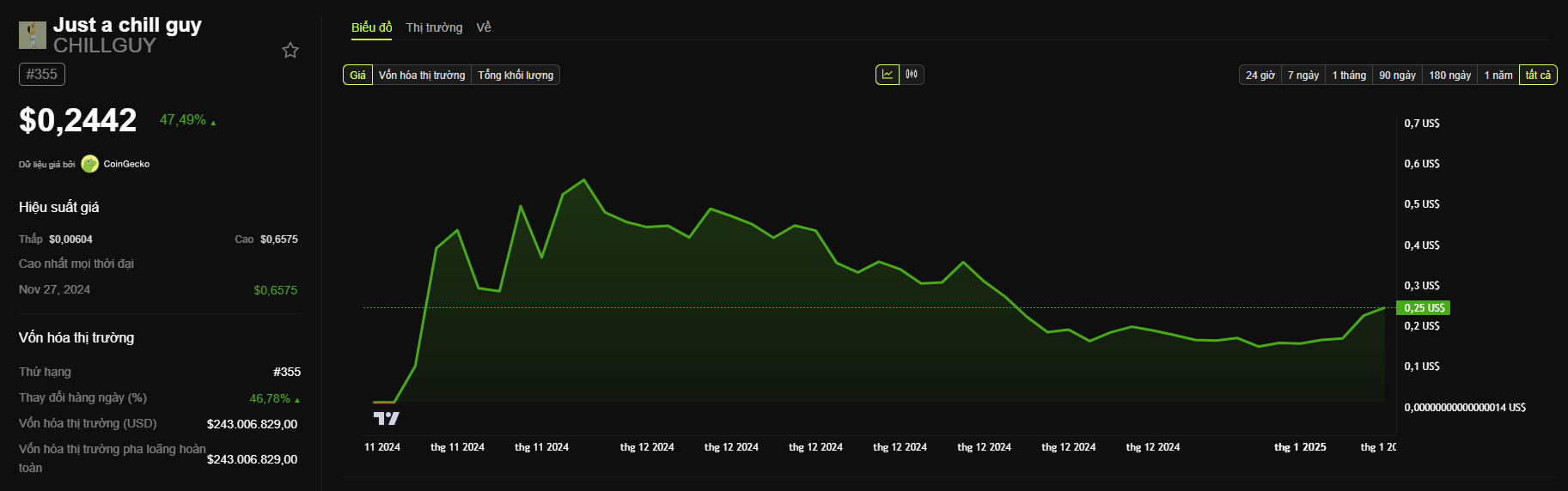Set chart range to 7 ngày

coord(1303,76)
